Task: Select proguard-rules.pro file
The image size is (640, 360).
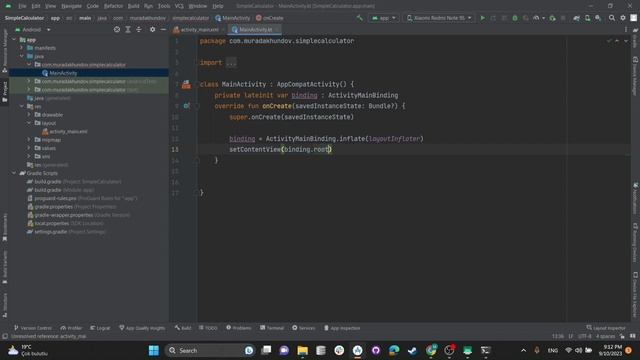Action: tap(55, 198)
